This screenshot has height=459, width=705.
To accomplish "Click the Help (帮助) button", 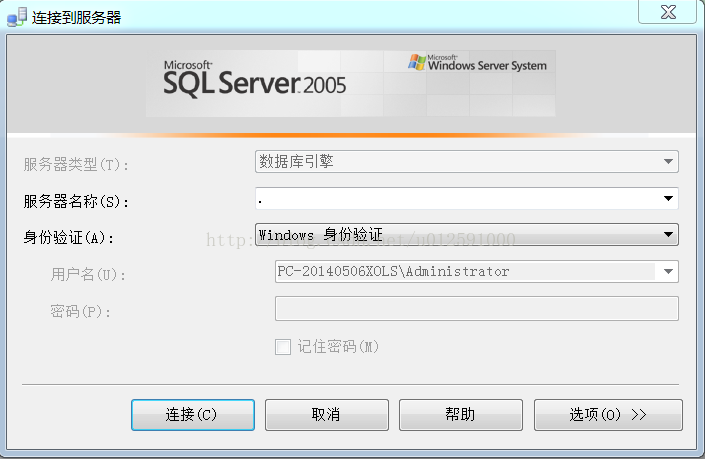I will [460, 414].
